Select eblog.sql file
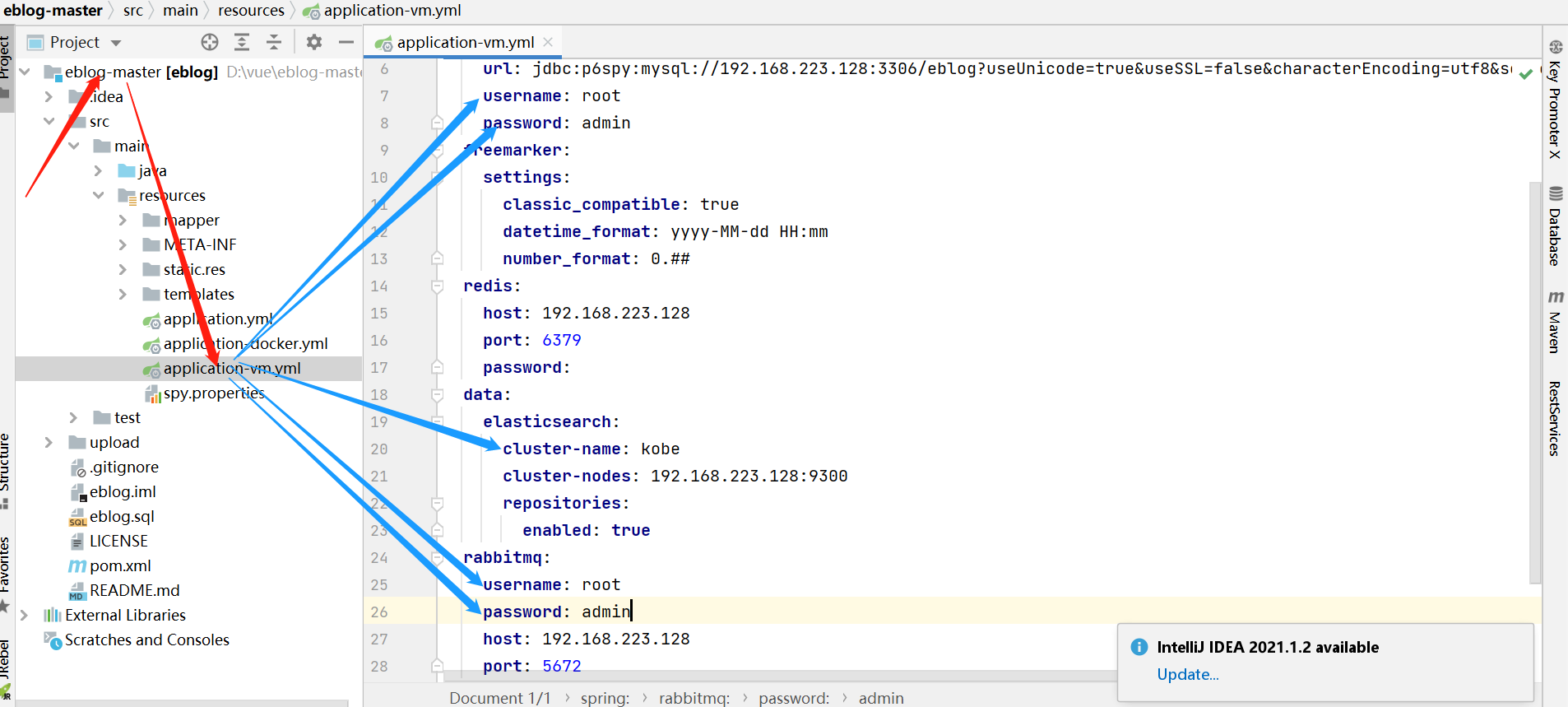Viewport: 1568px width, 707px height. tap(121, 516)
